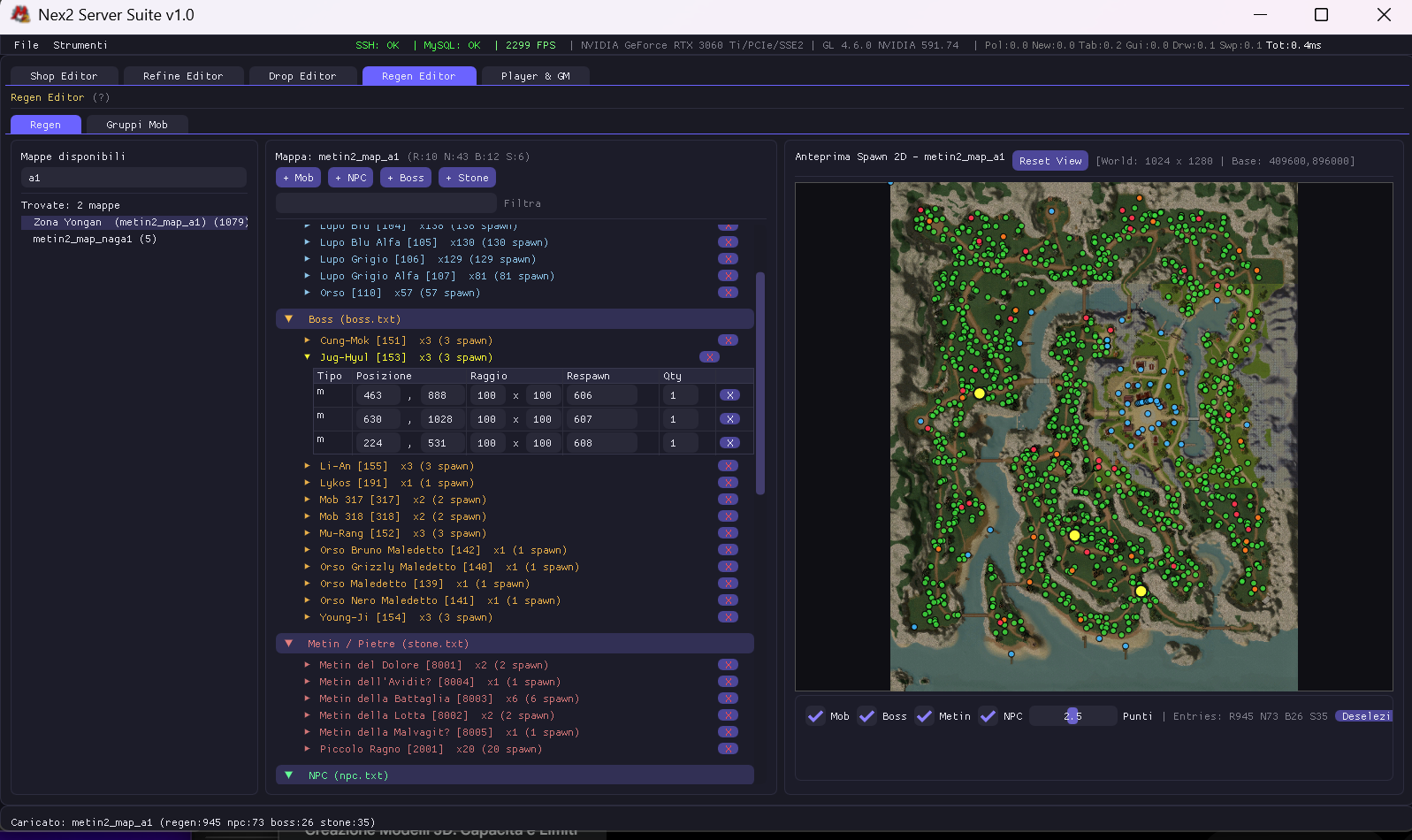Screen dimensions: 1412x840
Task: Delete the Lupo Grigio [106] entry
Action: point(728,259)
